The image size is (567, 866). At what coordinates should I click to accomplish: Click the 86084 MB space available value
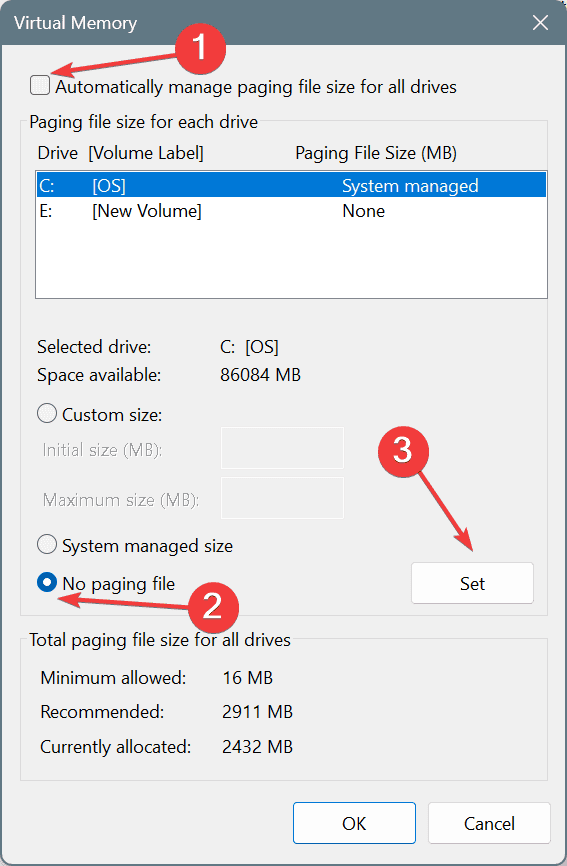[260, 375]
